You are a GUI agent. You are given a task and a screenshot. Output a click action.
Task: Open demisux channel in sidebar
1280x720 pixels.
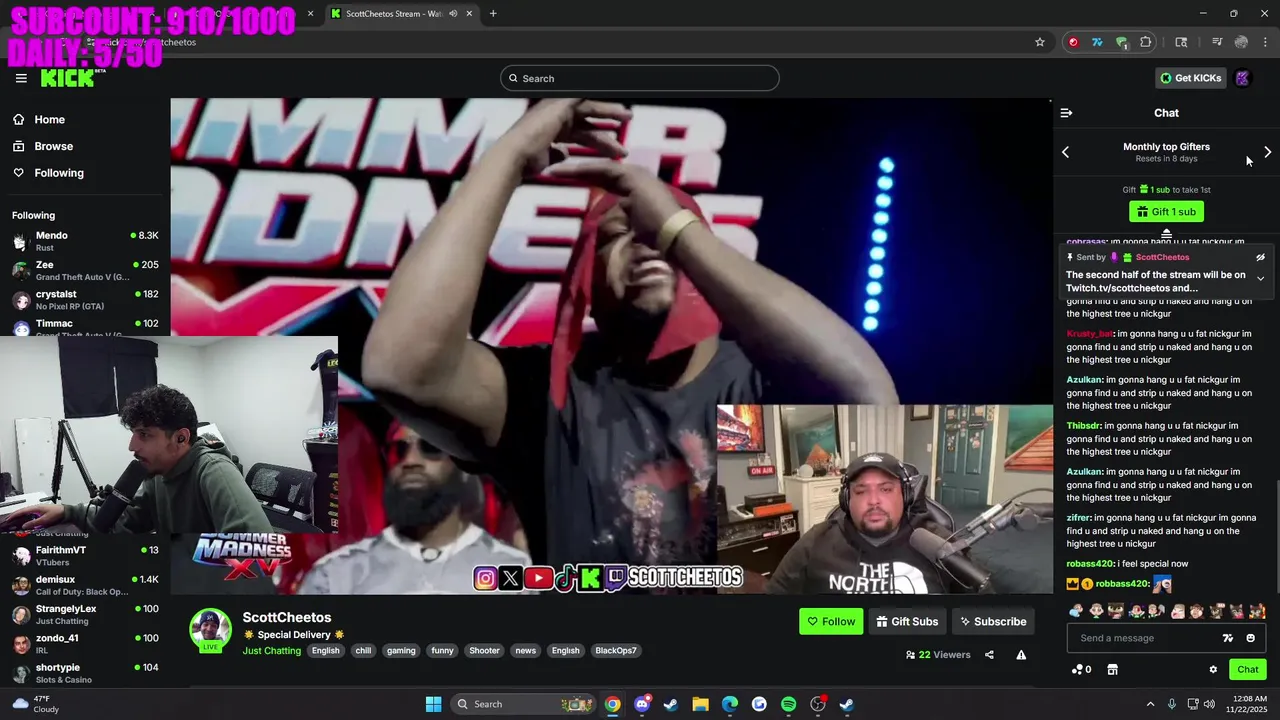(85, 585)
